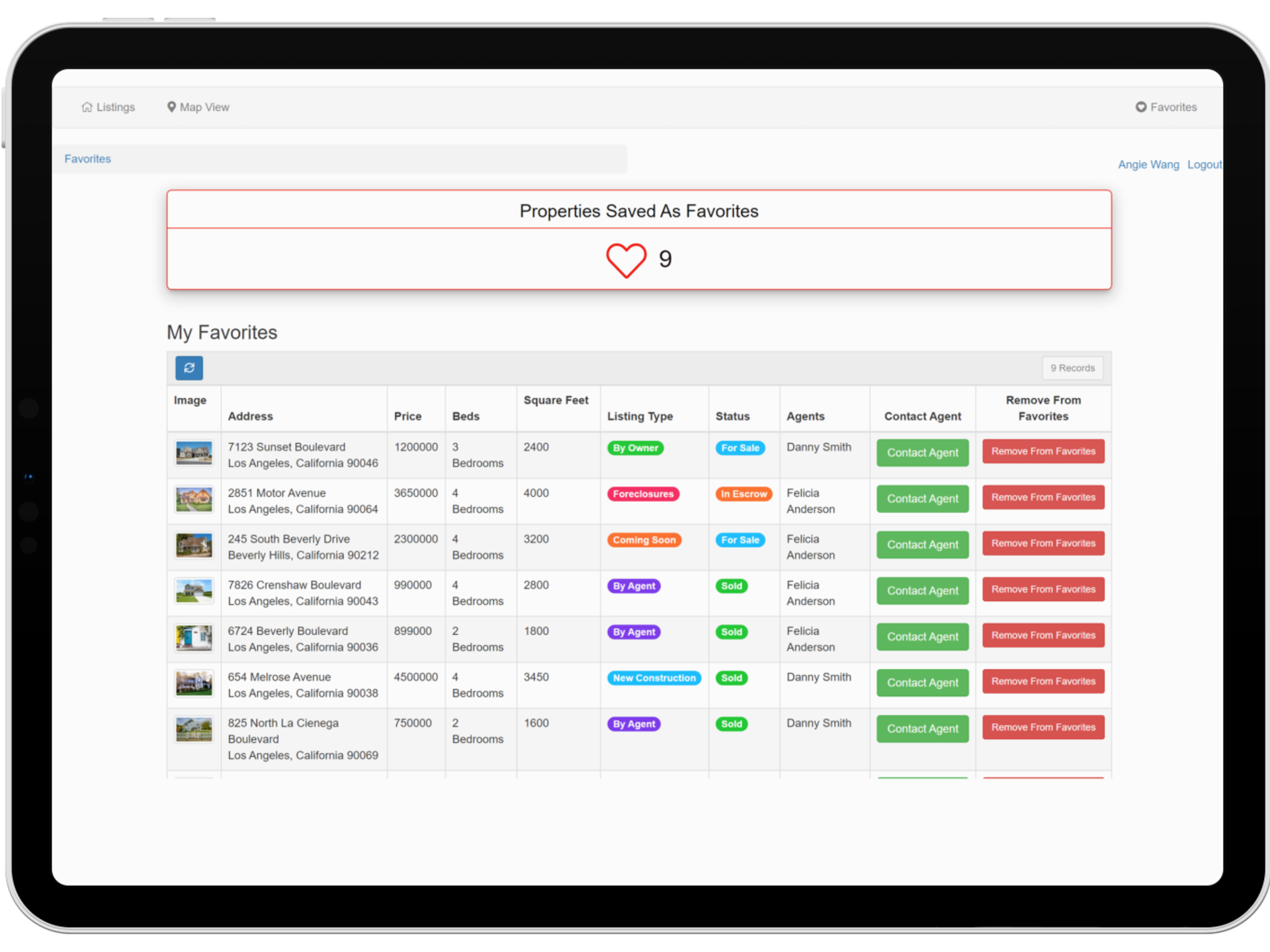Contact agent for 654 Melrose Avenue
The width and height of the screenshot is (1270, 952).
tap(922, 683)
